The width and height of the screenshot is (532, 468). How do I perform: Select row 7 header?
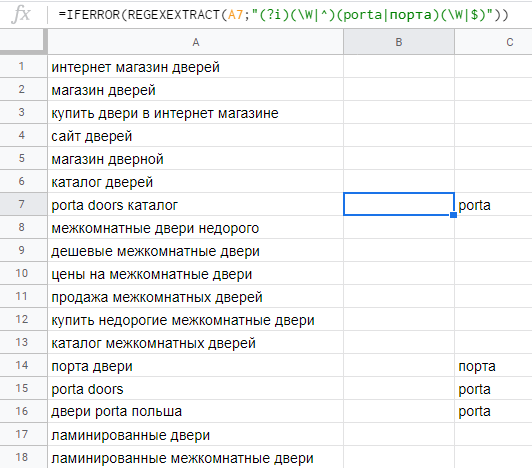[23, 204]
